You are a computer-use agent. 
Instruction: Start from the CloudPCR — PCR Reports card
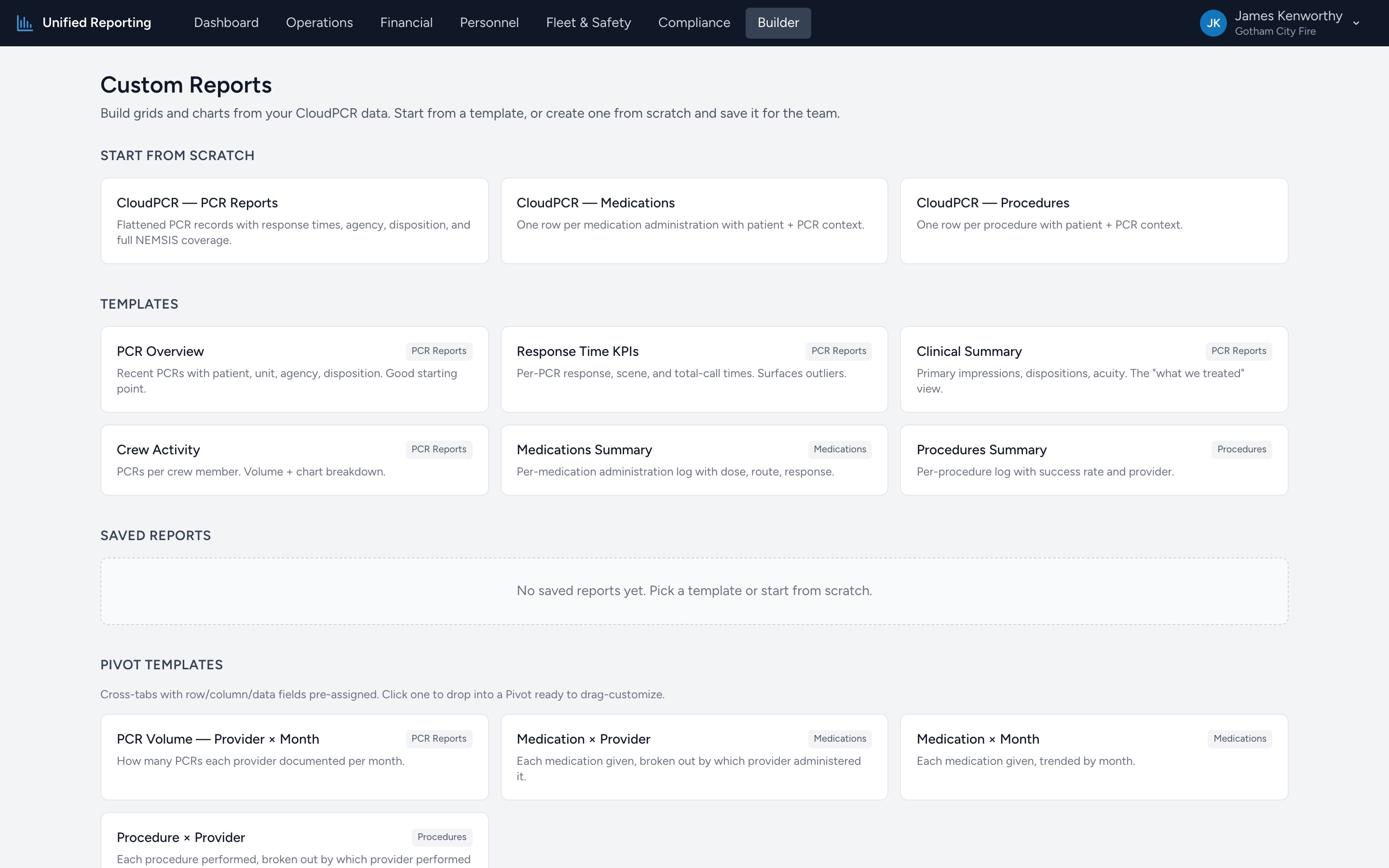295,221
